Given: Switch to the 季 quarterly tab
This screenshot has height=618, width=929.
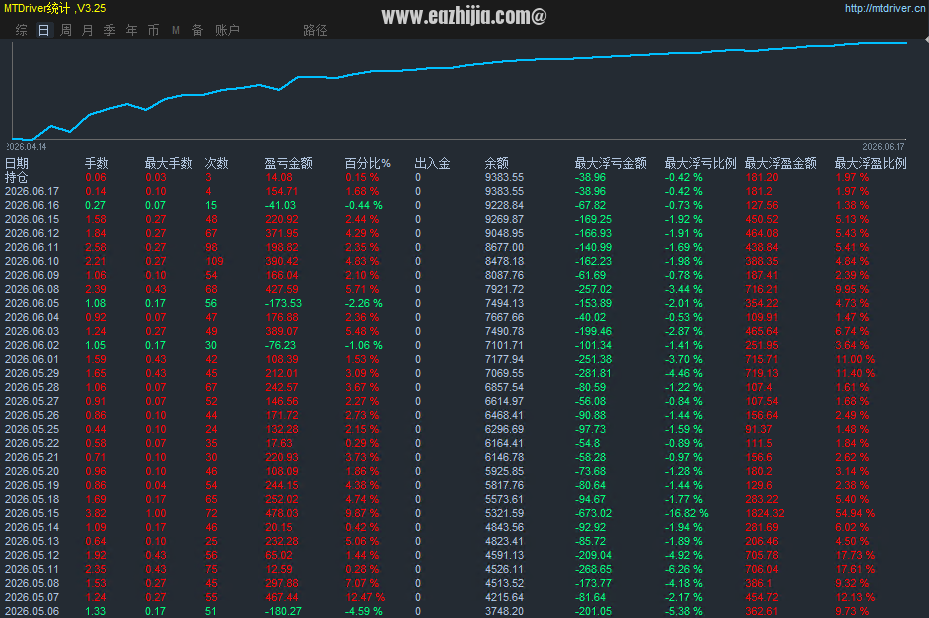Looking at the screenshot, I should 110,30.
